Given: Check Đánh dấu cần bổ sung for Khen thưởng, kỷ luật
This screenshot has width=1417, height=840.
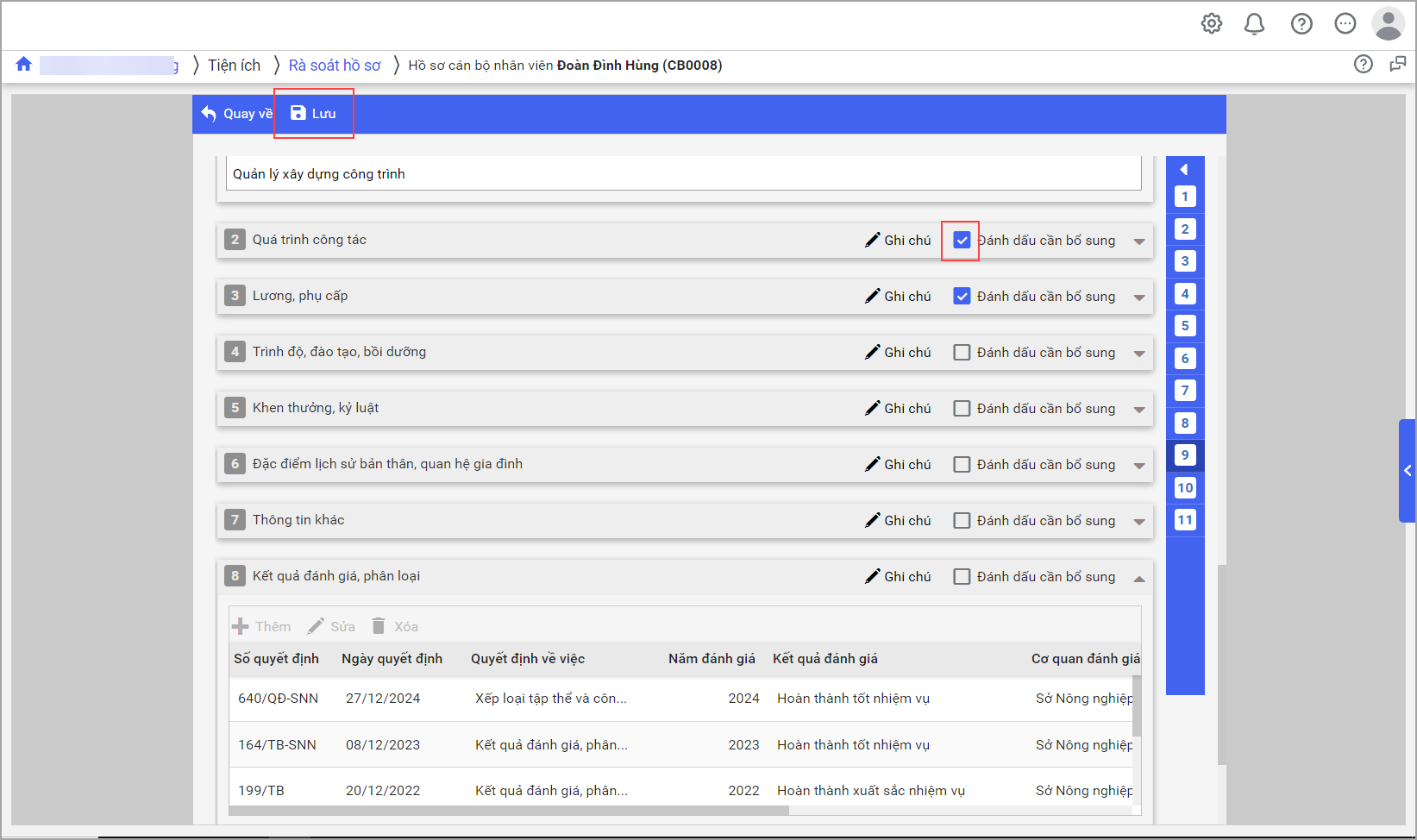Looking at the screenshot, I should [962, 409].
